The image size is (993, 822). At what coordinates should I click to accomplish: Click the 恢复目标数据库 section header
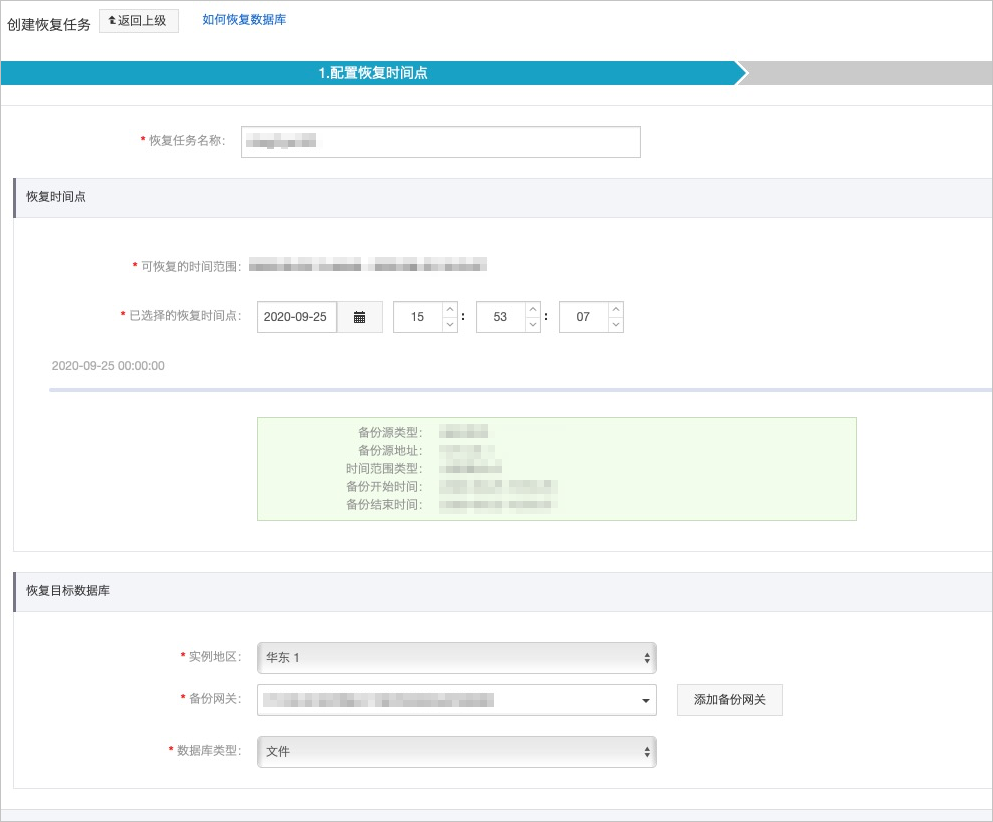click(503, 591)
